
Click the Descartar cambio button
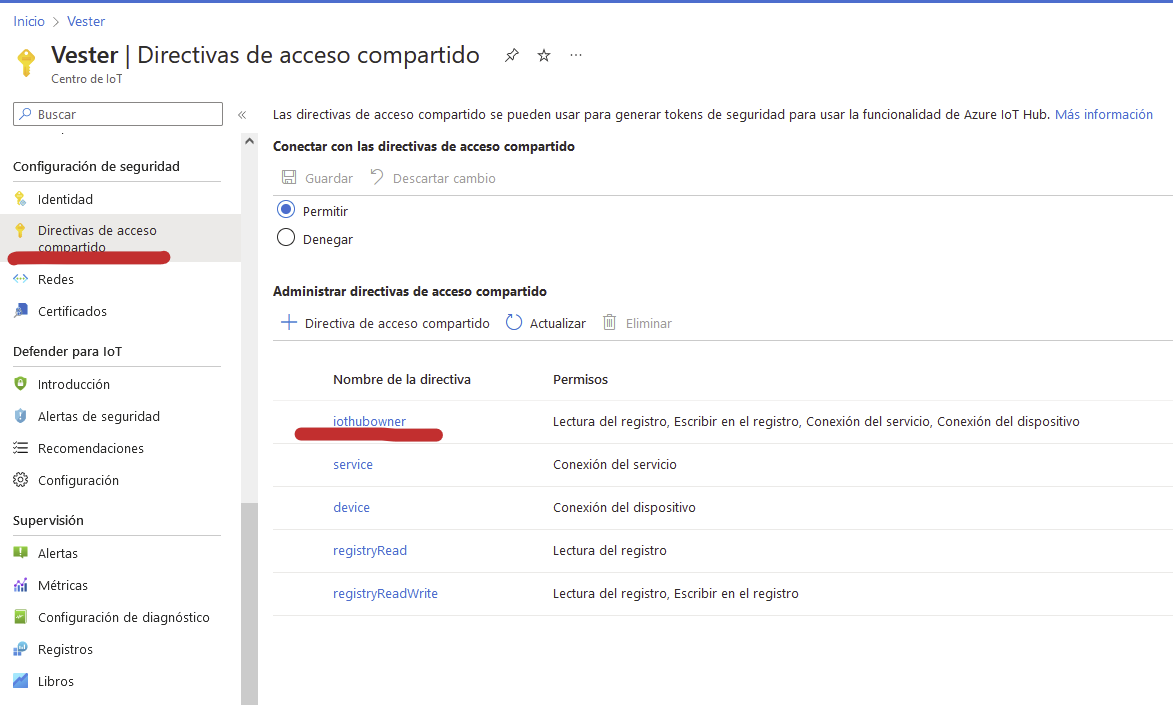(433, 178)
